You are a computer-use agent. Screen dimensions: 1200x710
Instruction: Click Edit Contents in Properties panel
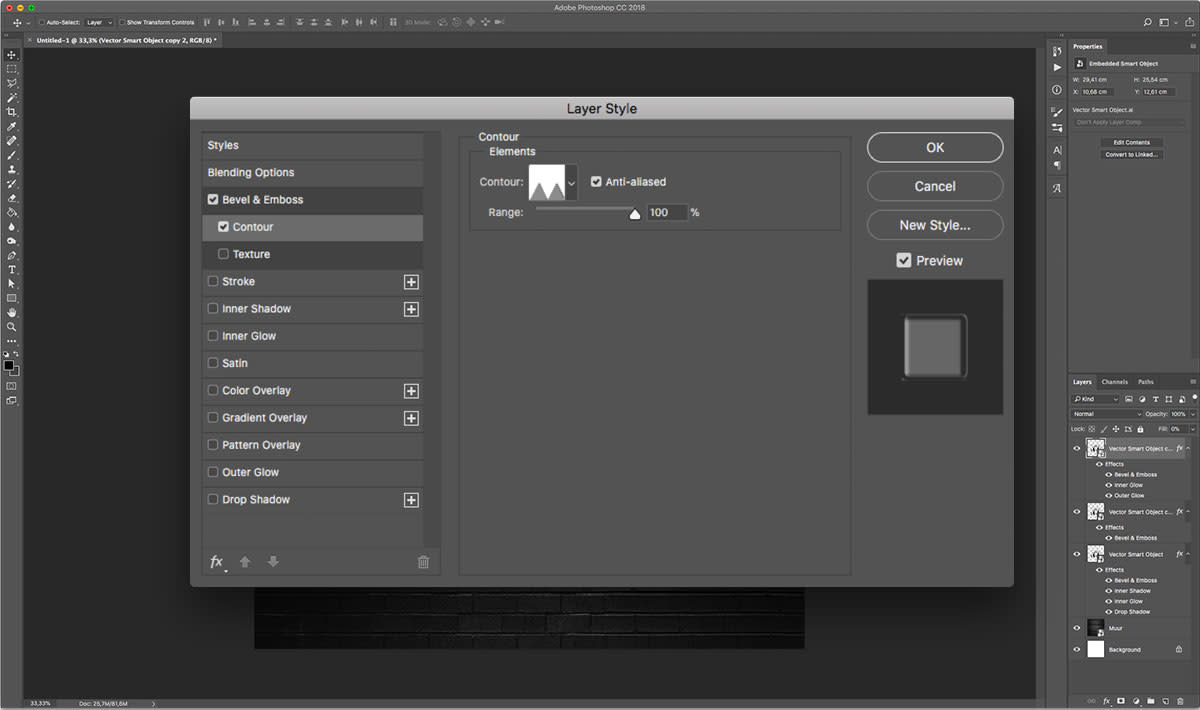pos(1132,143)
